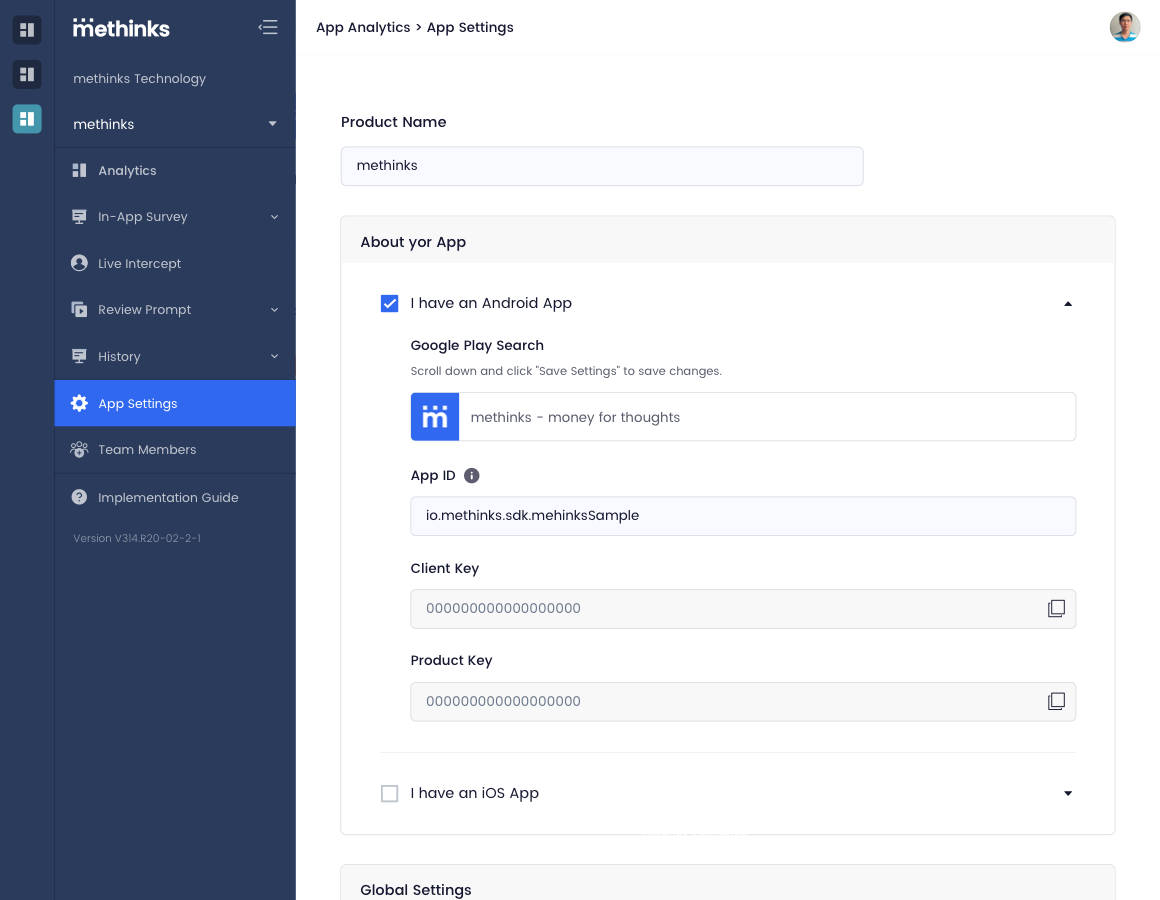Viewport: 1160px width, 900px height.
Task: Expand the In-App Survey submenu chevron
Action: [x=274, y=217]
